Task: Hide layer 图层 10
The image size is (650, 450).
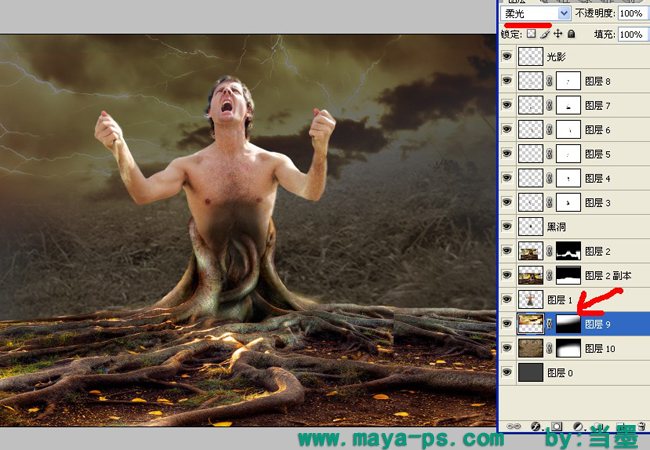Action: (507, 347)
